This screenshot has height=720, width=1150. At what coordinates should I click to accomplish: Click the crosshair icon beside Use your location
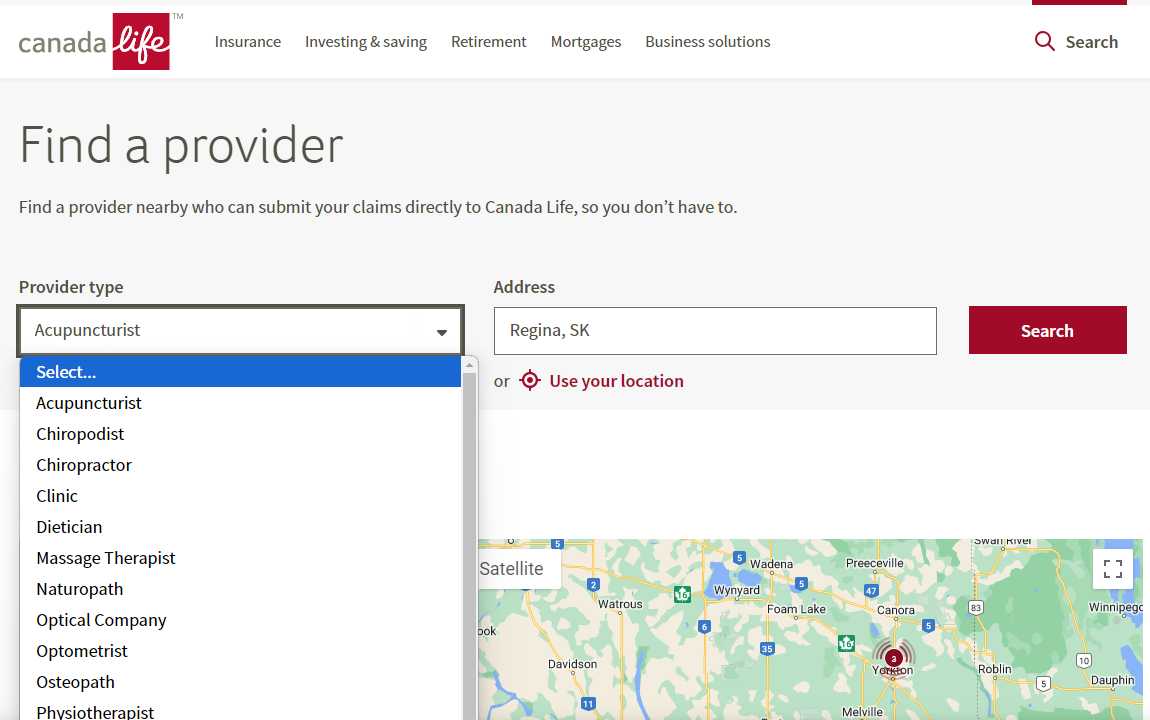pos(529,380)
